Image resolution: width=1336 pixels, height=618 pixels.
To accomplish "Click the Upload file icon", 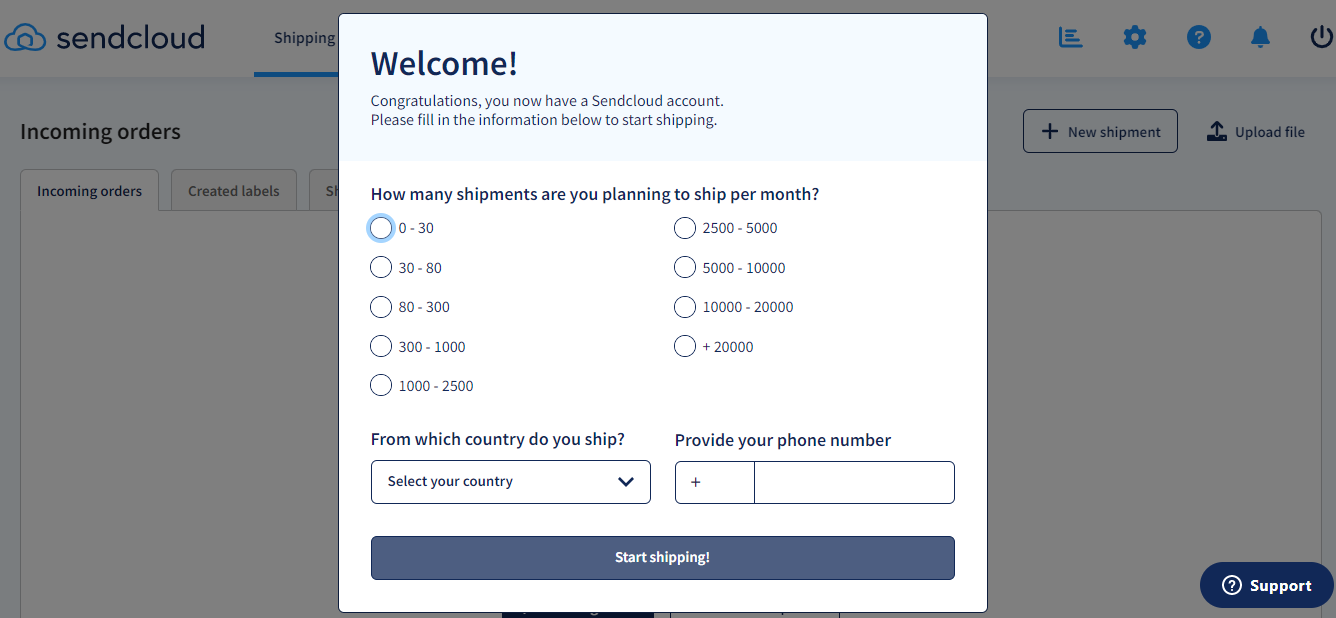I will [1217, 131].
